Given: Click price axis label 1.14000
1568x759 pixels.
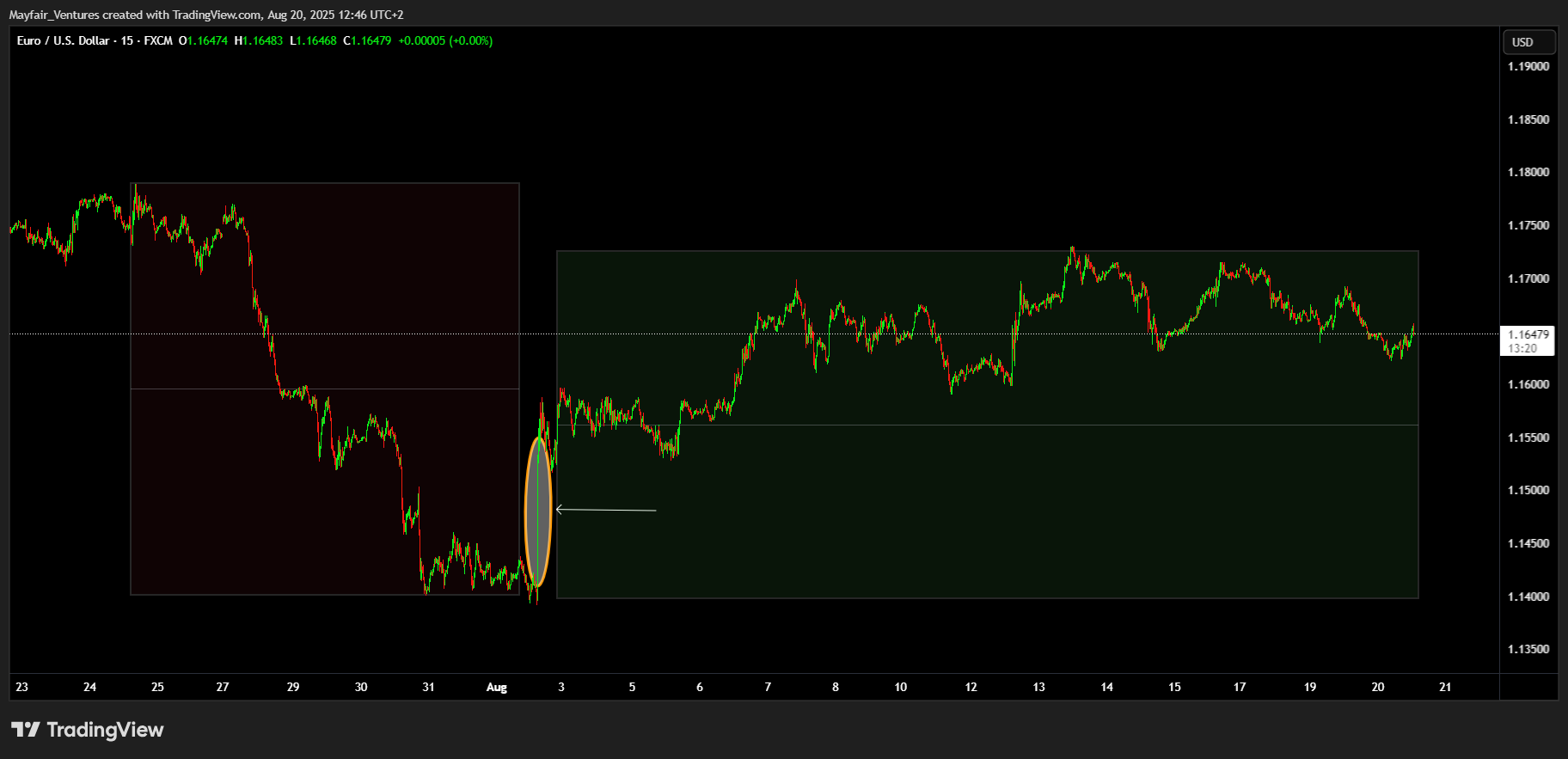Looking at the screenshot, I should tap(1528, 597).
